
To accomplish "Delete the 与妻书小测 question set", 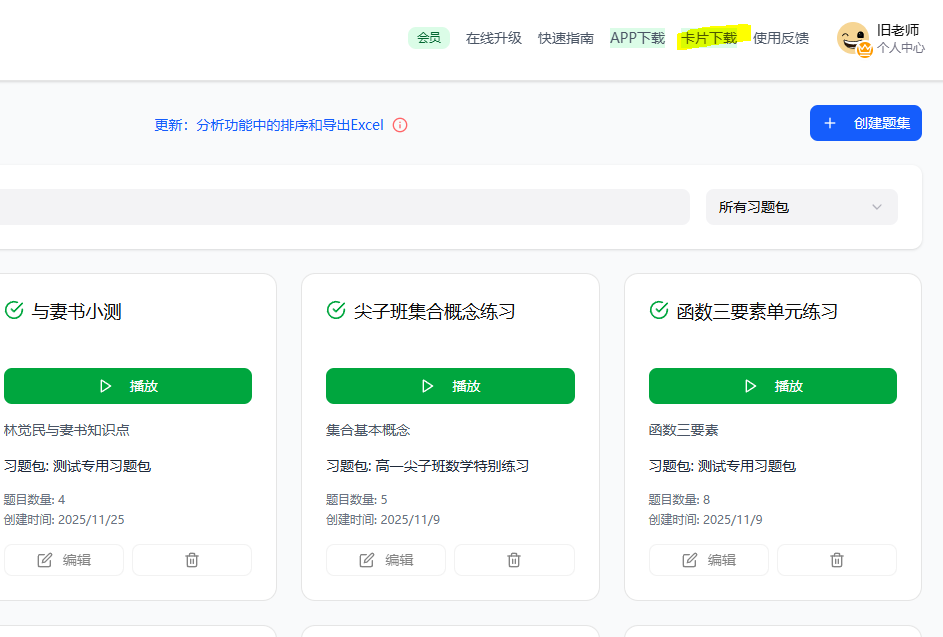I will (x=192, y=560).
